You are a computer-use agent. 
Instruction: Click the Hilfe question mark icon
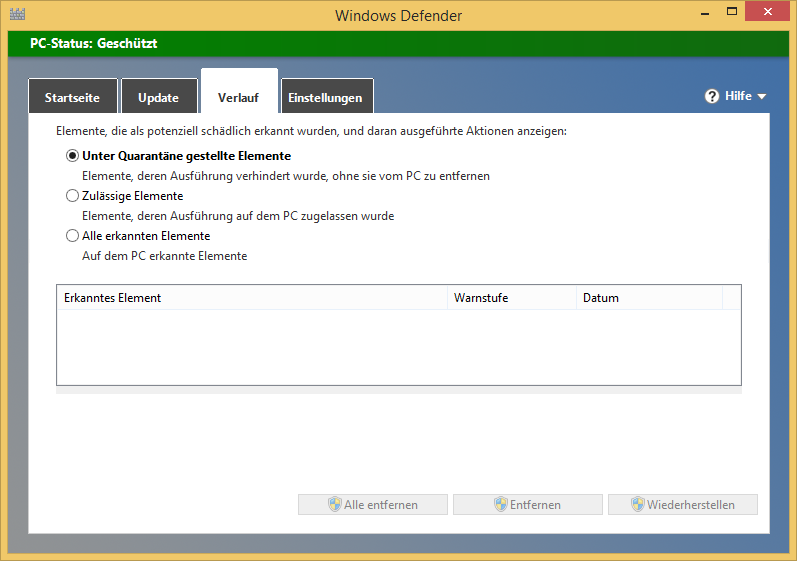712,96
